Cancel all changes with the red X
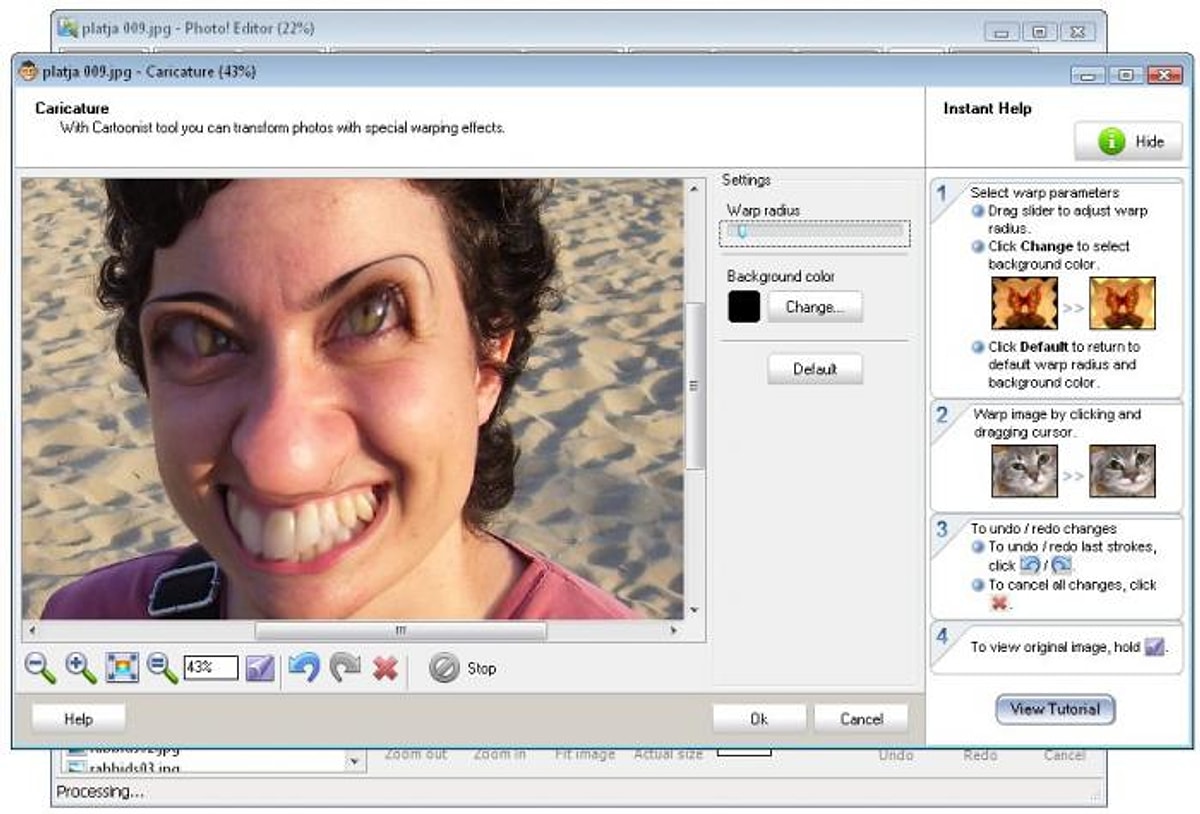The height and width of the screenshot is (814, 1200). (385, 669)
